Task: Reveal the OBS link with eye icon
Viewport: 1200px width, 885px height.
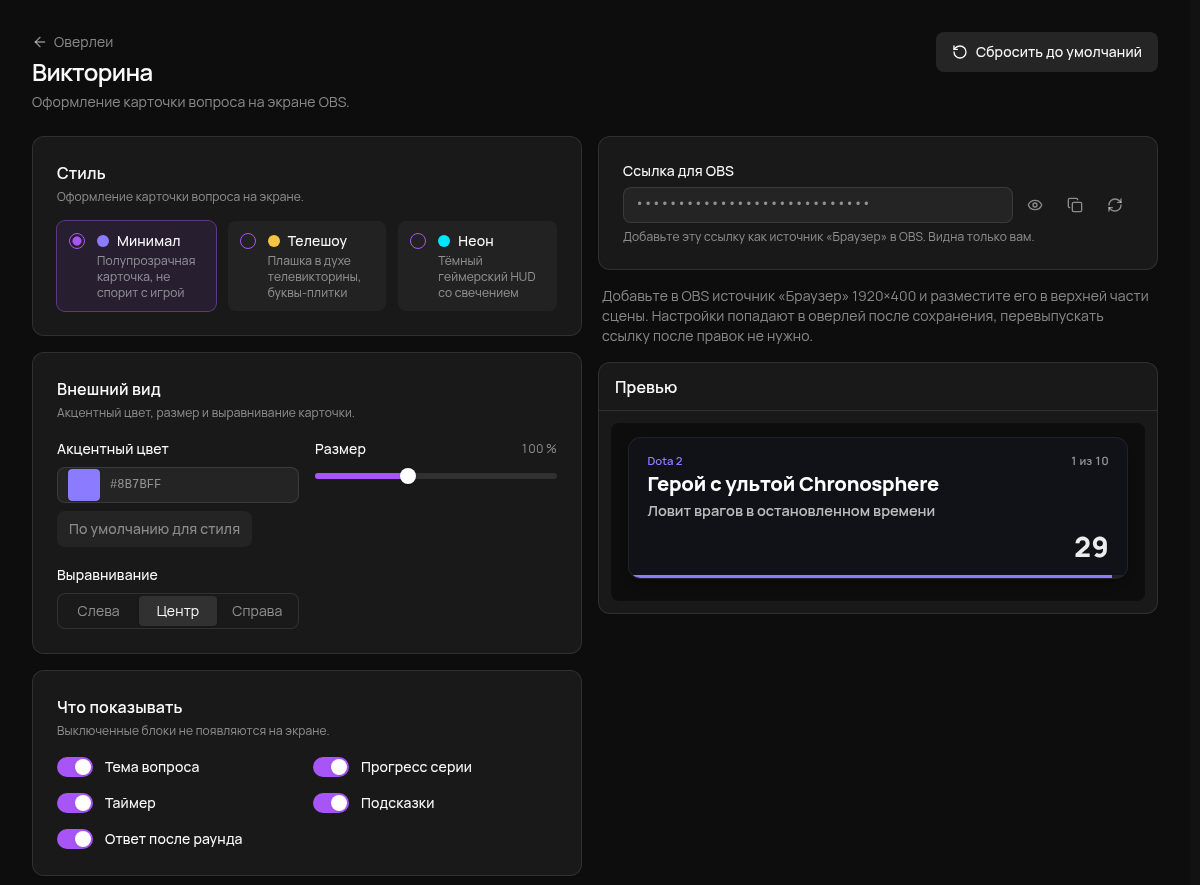Action: pos(1035,205)
